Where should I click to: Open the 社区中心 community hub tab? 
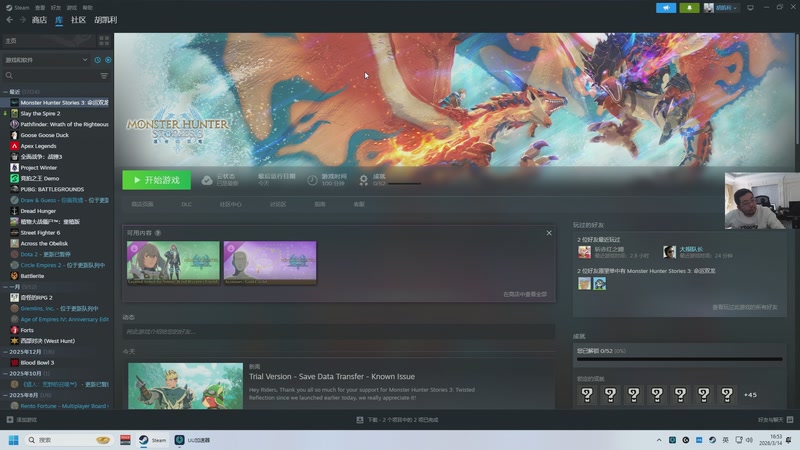pyautogui.click(x=231, y=204)
